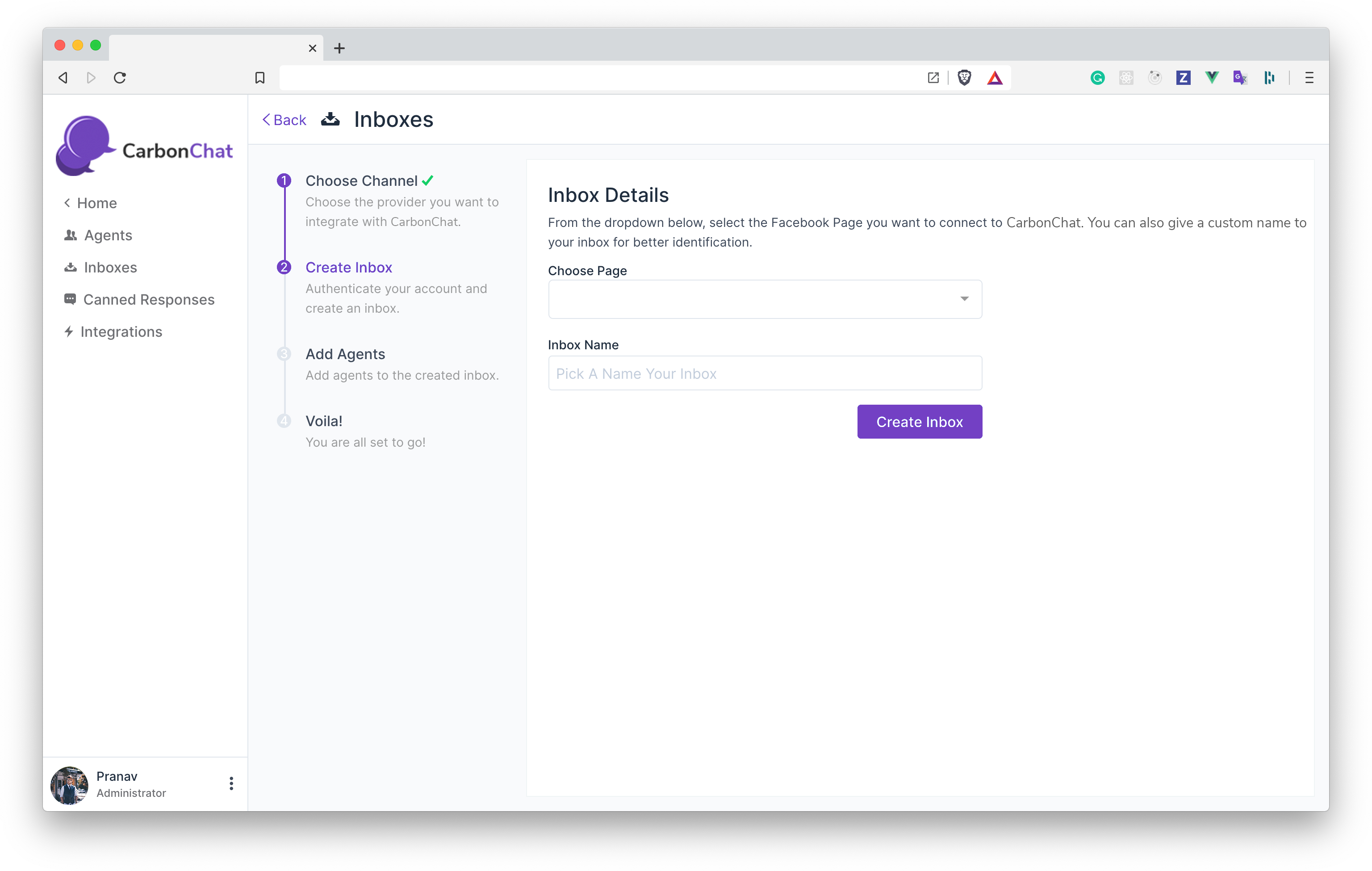The height and width of the screenshot is (871, 1372).
Task: Go to Agents in the sidebar
Action: coord(108,235)
